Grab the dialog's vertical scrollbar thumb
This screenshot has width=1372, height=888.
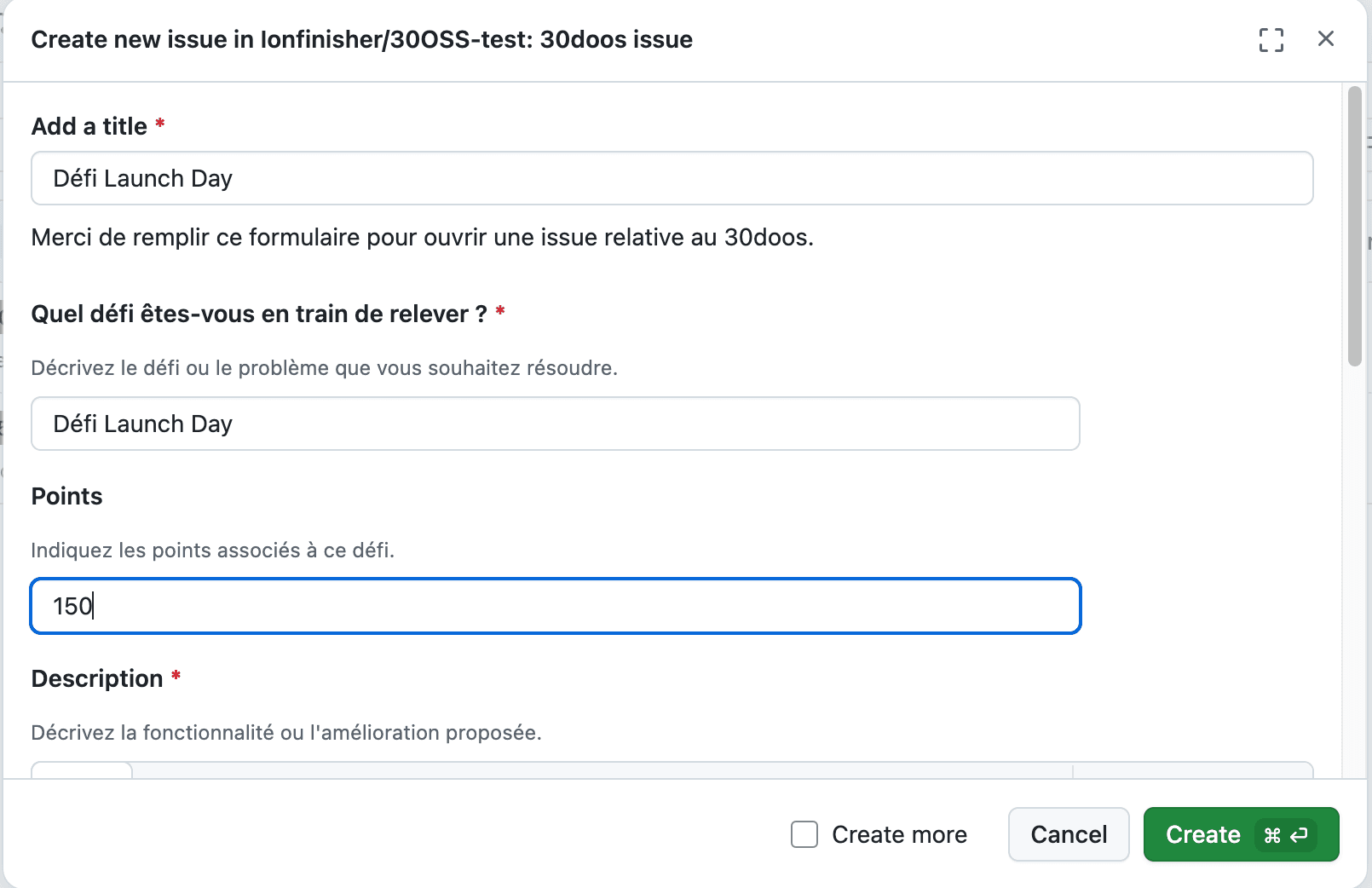pyautogui.click(x=1354, y=226)
